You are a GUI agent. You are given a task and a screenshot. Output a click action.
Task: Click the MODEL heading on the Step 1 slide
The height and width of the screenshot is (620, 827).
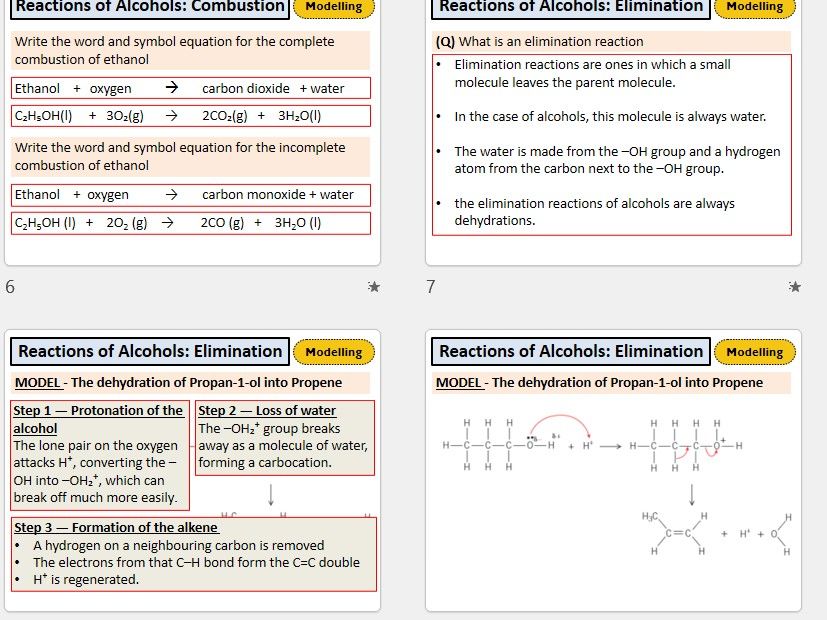tap(190, 383)
